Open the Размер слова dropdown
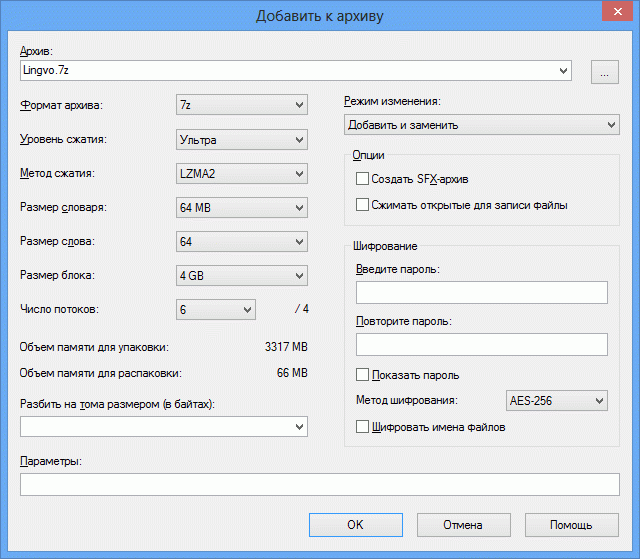The width and height of the screenshot is (640, 559). click(x=241, y=242)
